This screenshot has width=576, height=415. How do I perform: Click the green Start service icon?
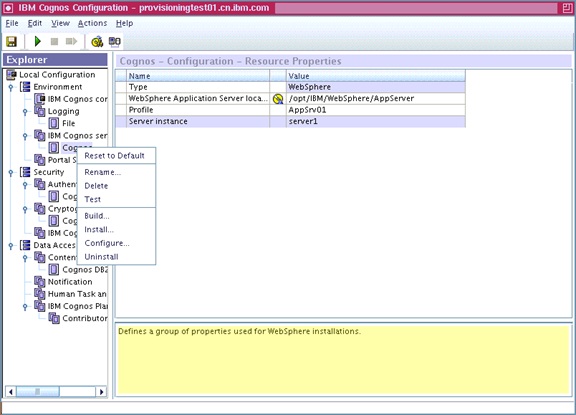pyautogui.click(x=37, y=42)
